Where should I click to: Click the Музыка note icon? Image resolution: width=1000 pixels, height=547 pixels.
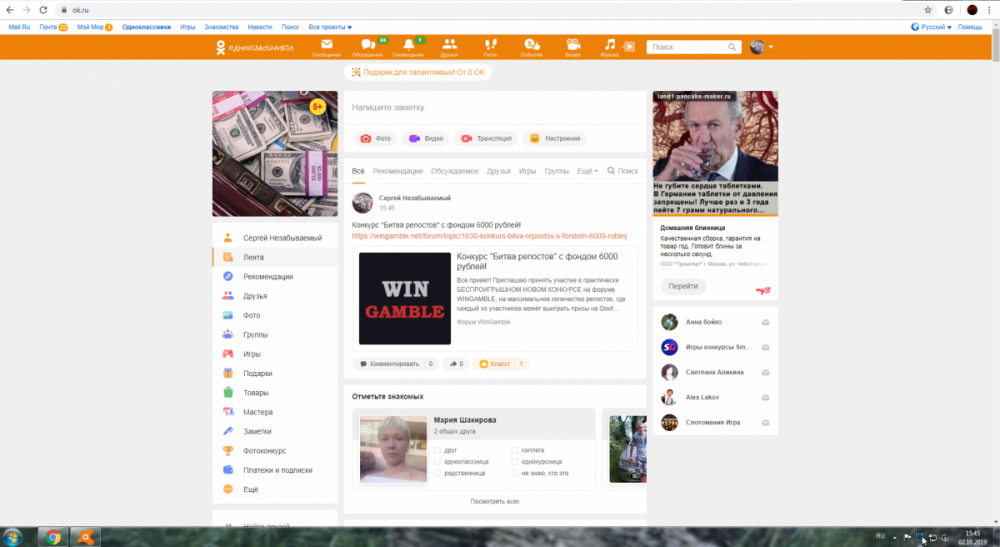(610, 46)
